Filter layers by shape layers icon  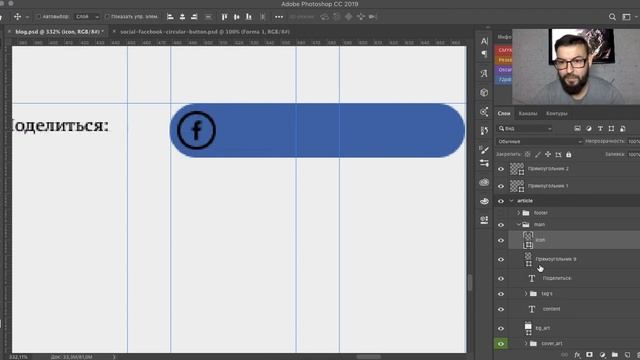coord(611,129)
